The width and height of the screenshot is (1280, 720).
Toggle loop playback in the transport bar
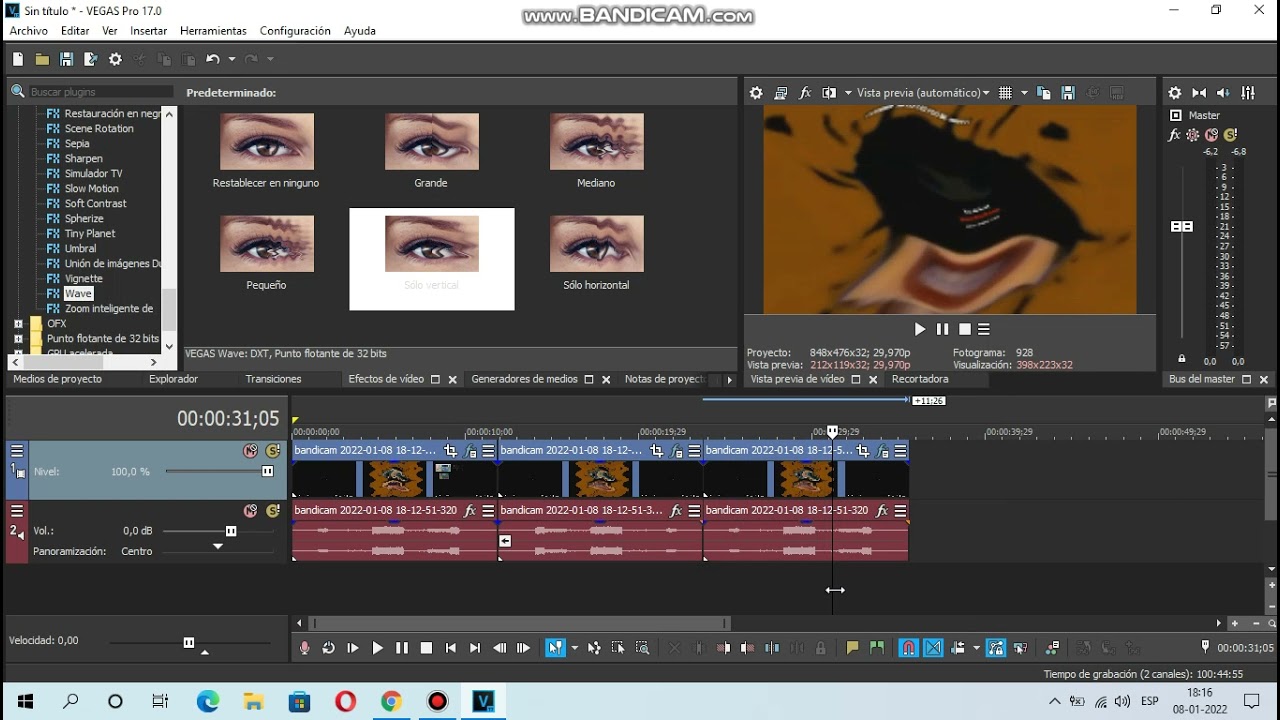tap(329, 648)
